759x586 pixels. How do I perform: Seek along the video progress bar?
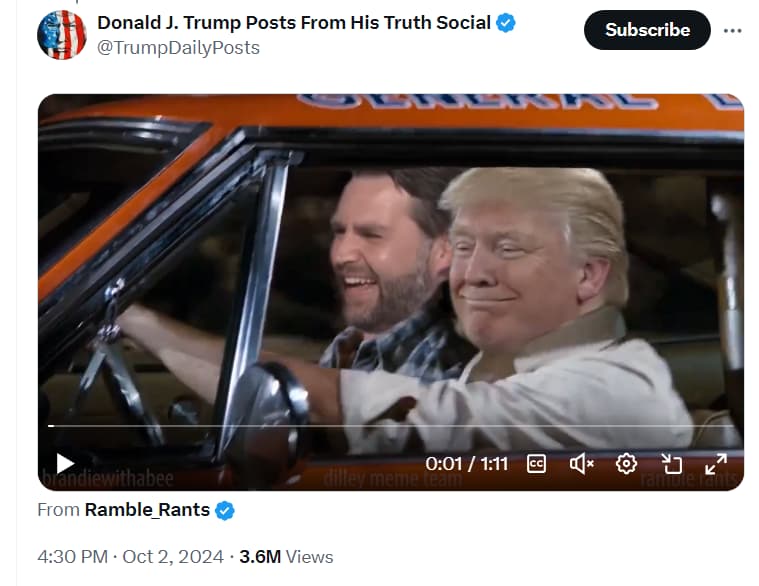pyautogui.click(x=390, y=426)
